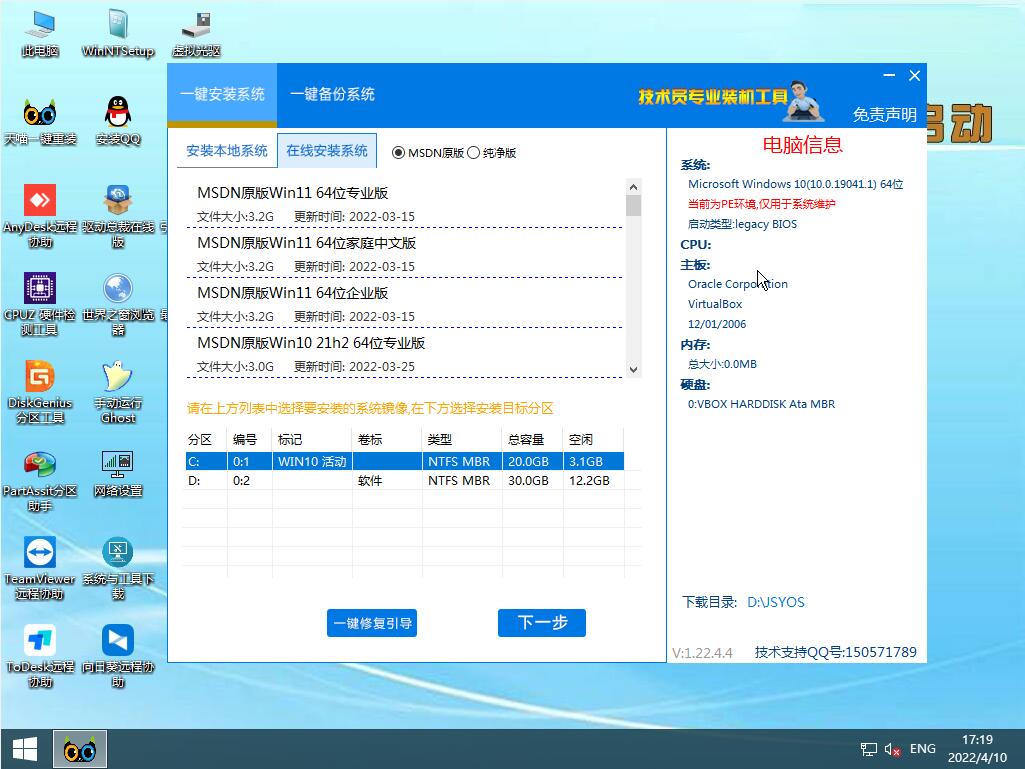
Task: Click the 类型 column header
Action: coord(462,439)
